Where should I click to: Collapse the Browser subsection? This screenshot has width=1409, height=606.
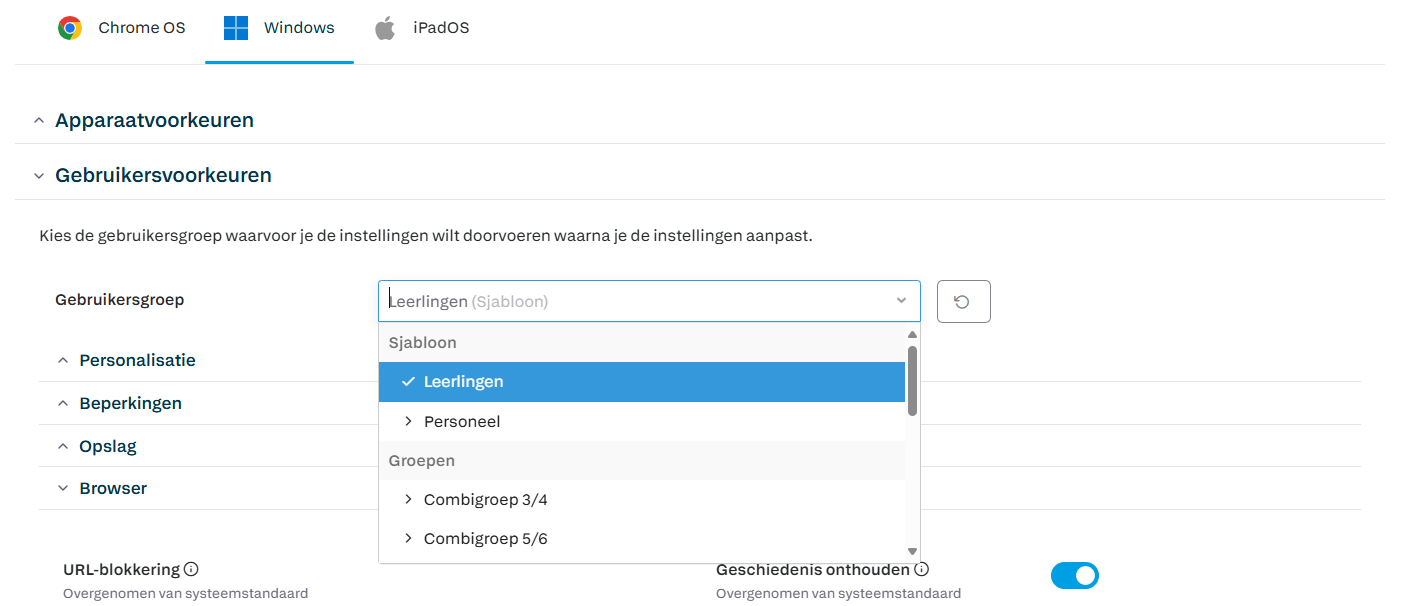(x=63, y=489)
